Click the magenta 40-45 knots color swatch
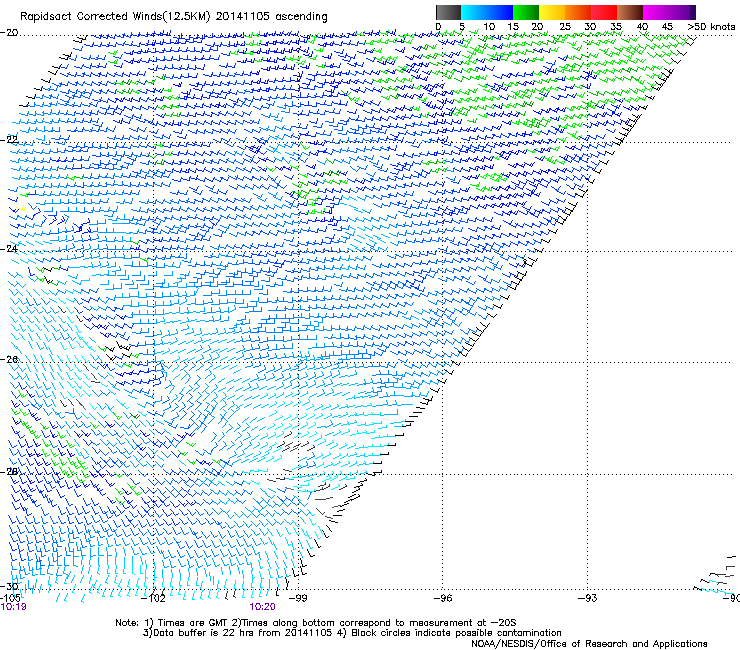The height and width of the screenshot is (650, 740). (x=656, y=12)
